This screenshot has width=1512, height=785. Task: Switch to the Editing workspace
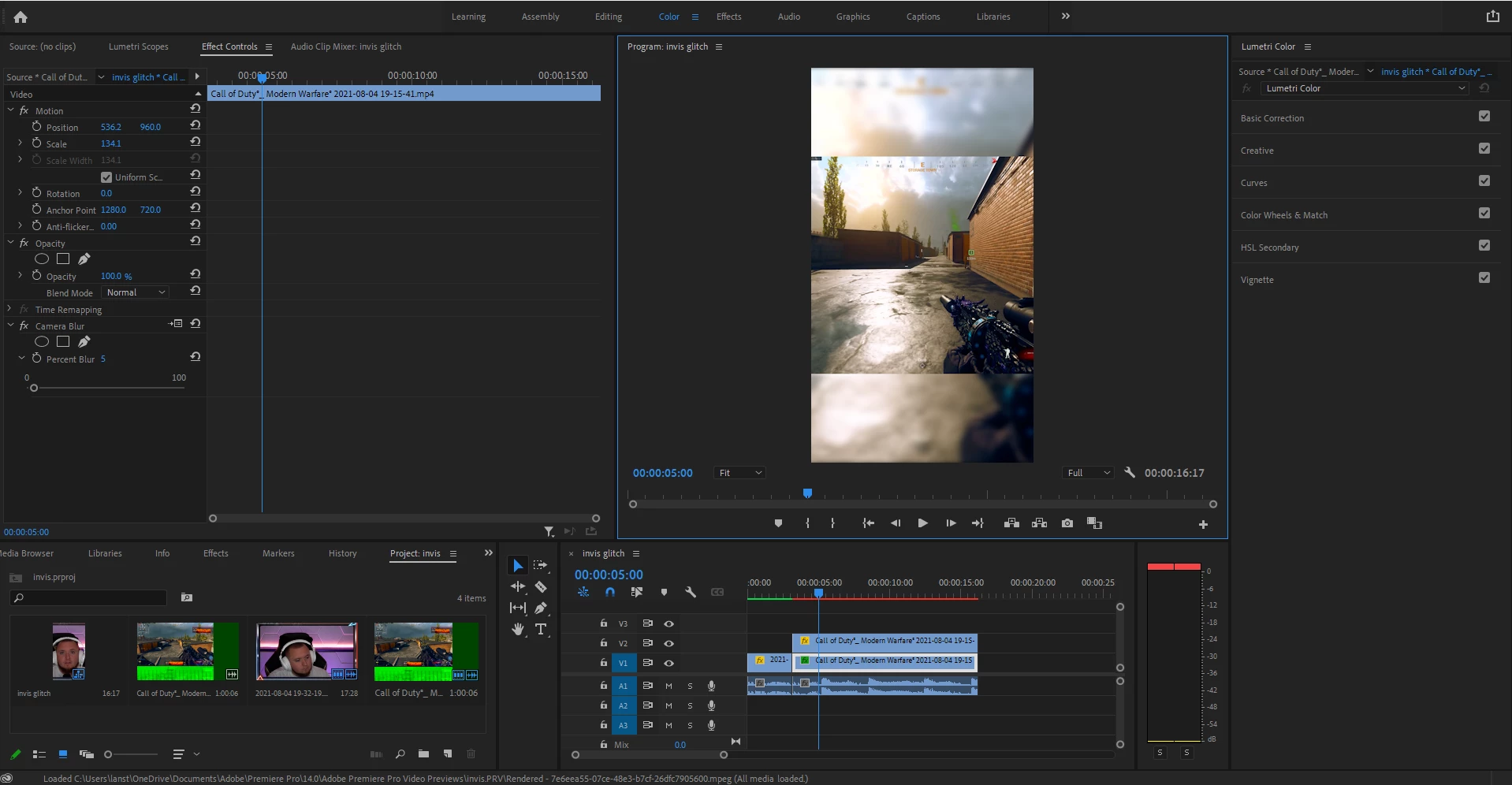coord(608,17)
